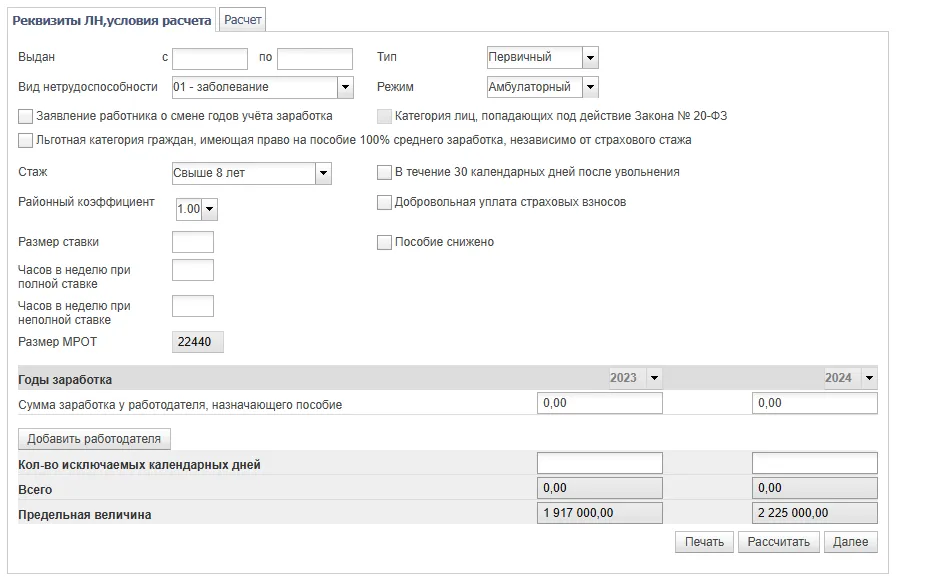Focus the Размер ставки input field

pos(193,242)
